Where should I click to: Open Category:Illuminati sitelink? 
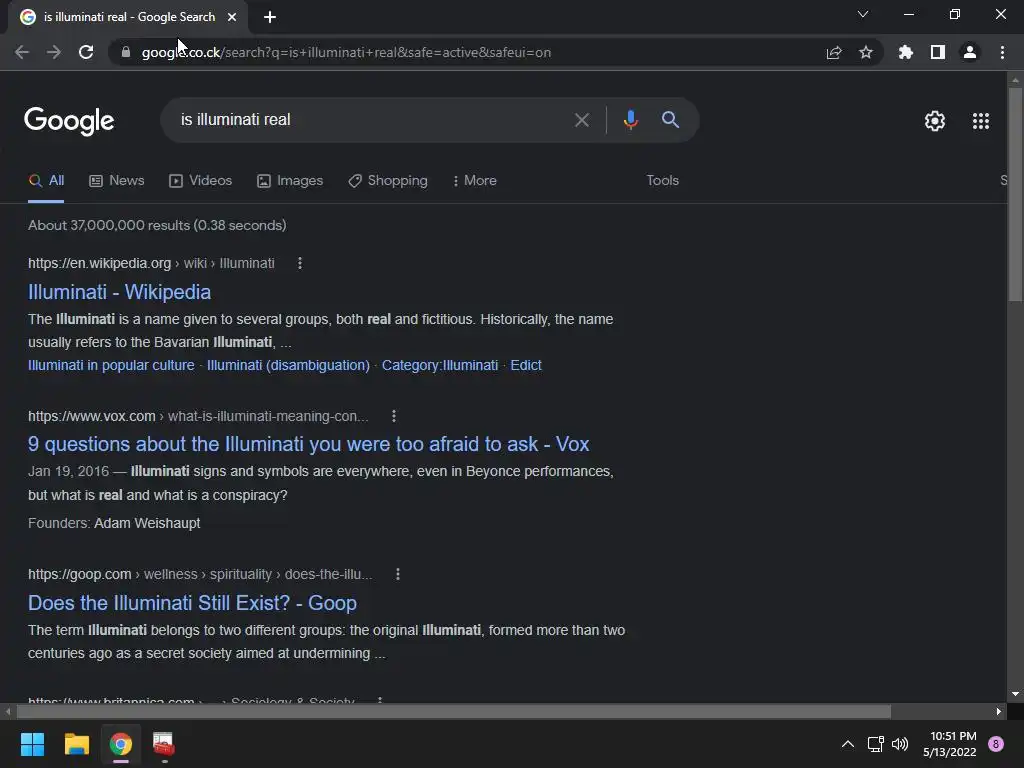click(440, 365)
